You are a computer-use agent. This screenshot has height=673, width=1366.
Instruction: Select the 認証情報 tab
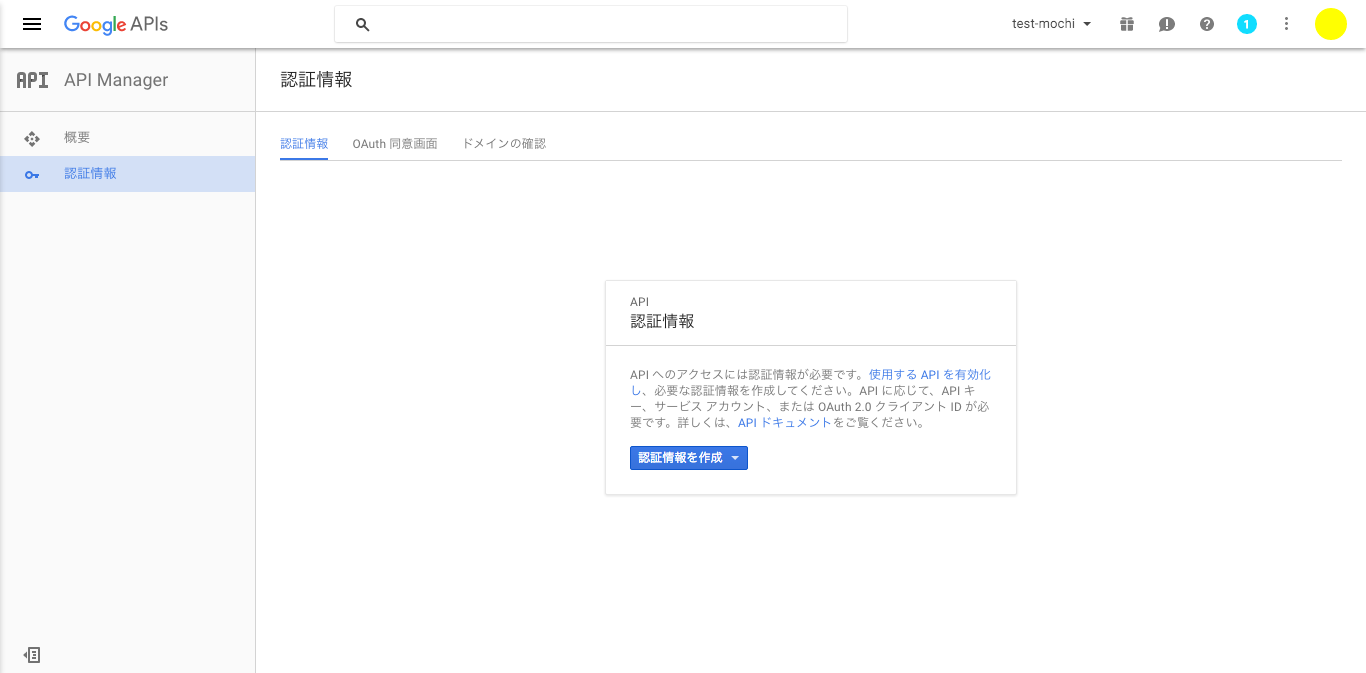pos(304,143)
